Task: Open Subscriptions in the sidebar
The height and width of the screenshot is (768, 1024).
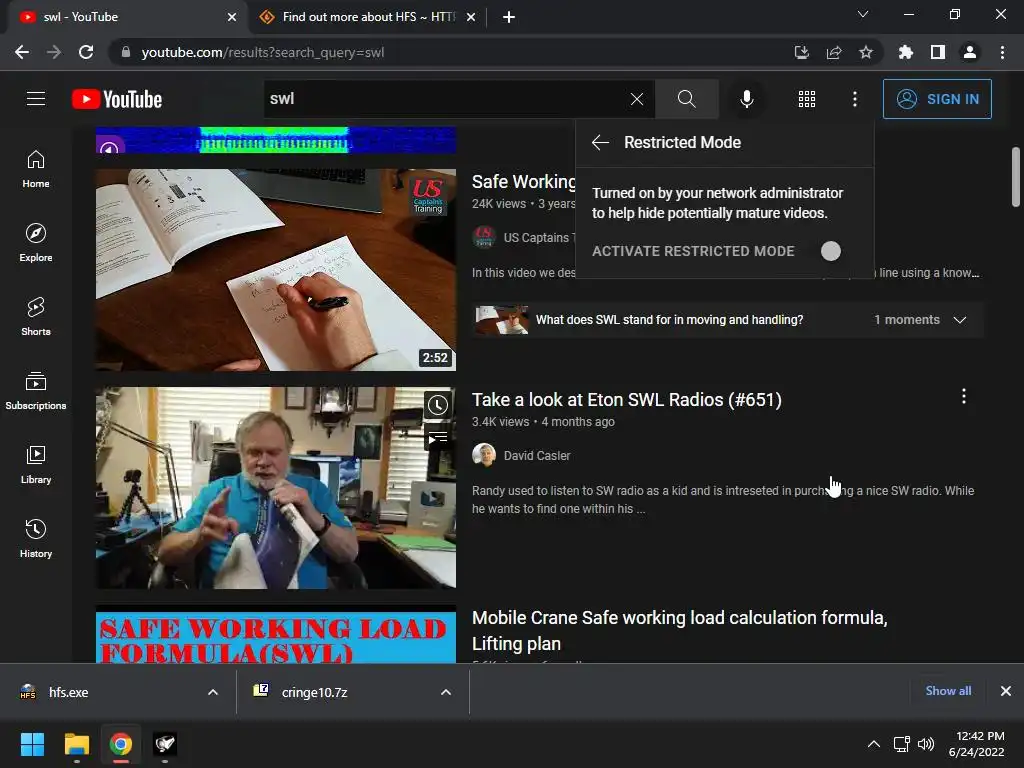Action: [36, 391]
